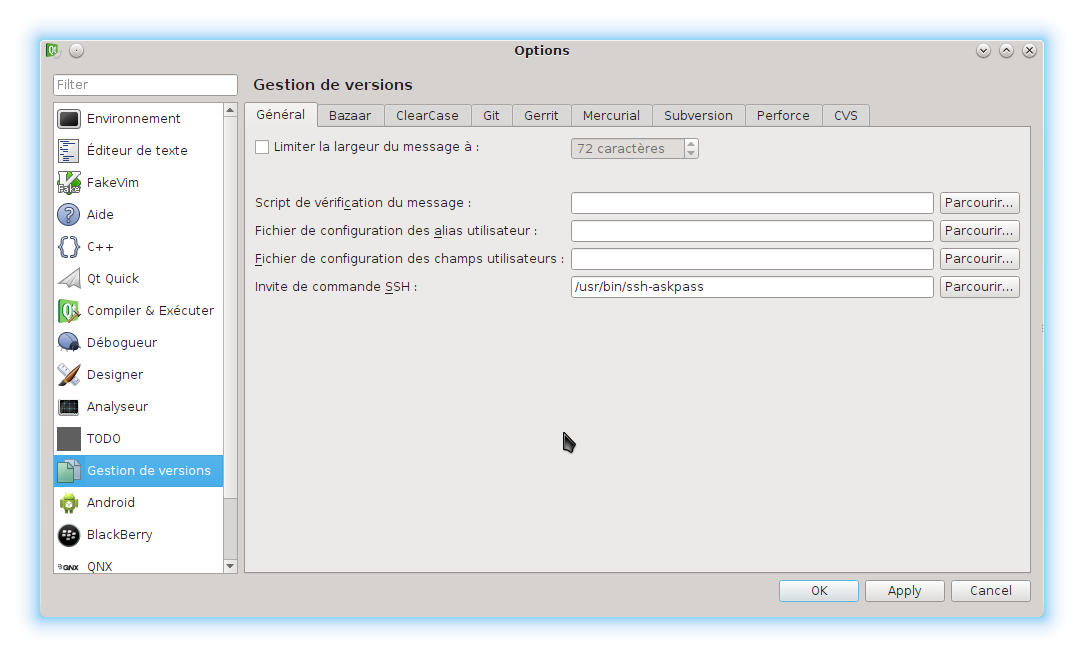
Task: Click the /usr/bin/ssh-askpass input field
Action: 752,287
